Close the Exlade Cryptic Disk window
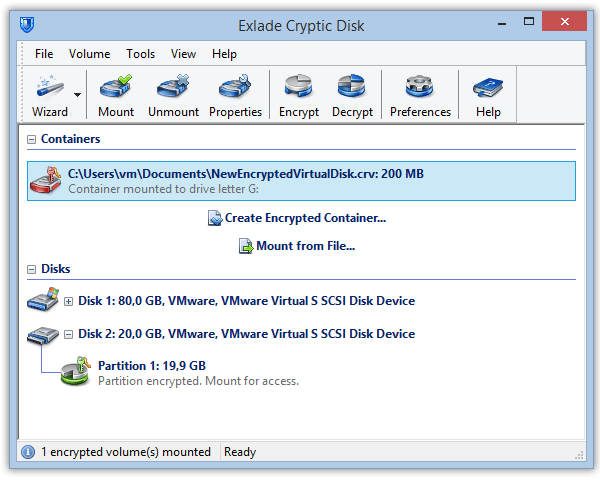 (x=564, y=21)
